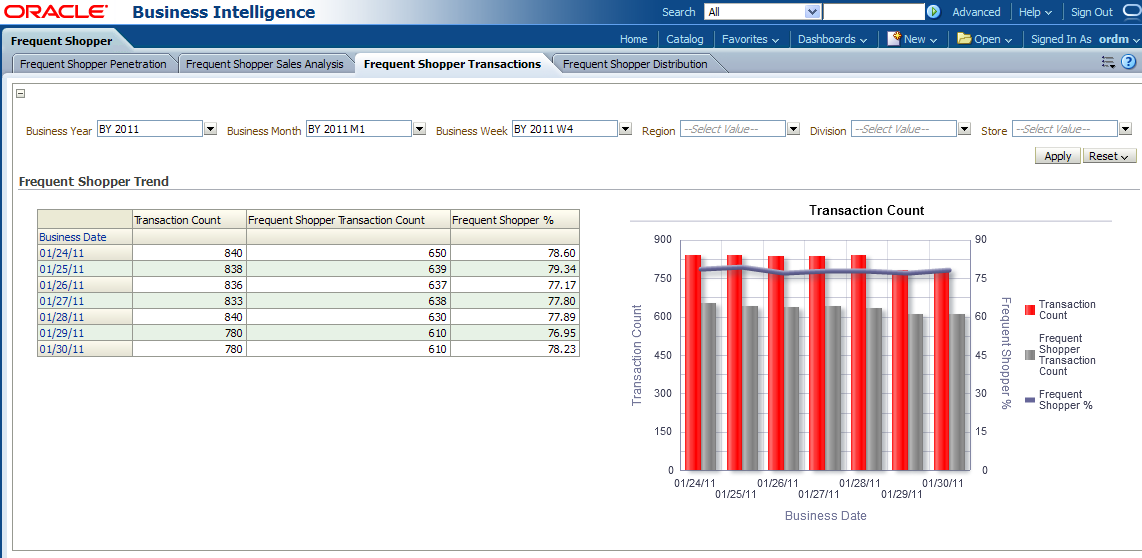Switch to Frequent Shopper Penetration tab
This screenshot has width=1142, height=558.
(93, 64)
